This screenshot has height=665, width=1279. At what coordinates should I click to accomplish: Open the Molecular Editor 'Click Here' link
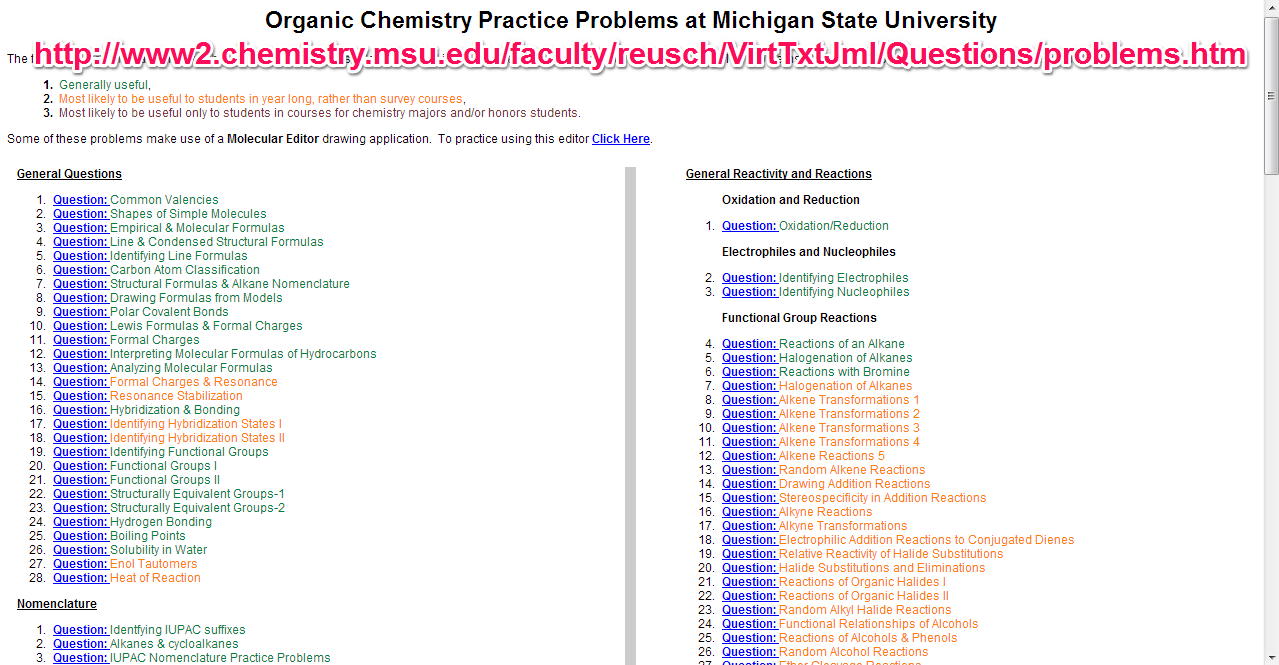(x=620, y=139)
